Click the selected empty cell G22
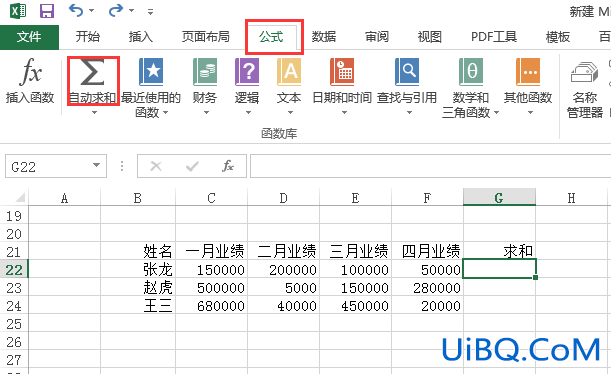Screen dimensions: 611x374 [499, 269]
